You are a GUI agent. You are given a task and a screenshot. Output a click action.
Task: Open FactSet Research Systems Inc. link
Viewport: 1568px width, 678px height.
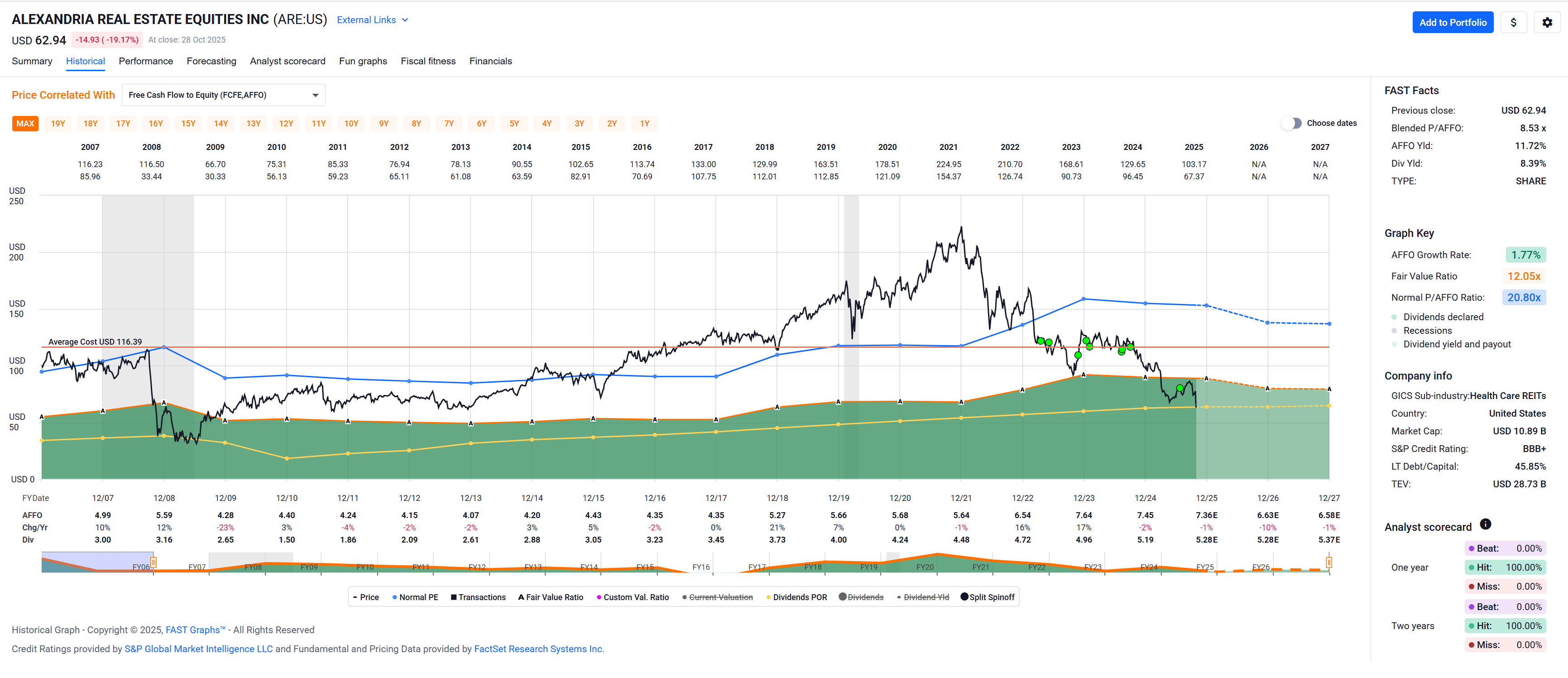click(x=538, y=649)
